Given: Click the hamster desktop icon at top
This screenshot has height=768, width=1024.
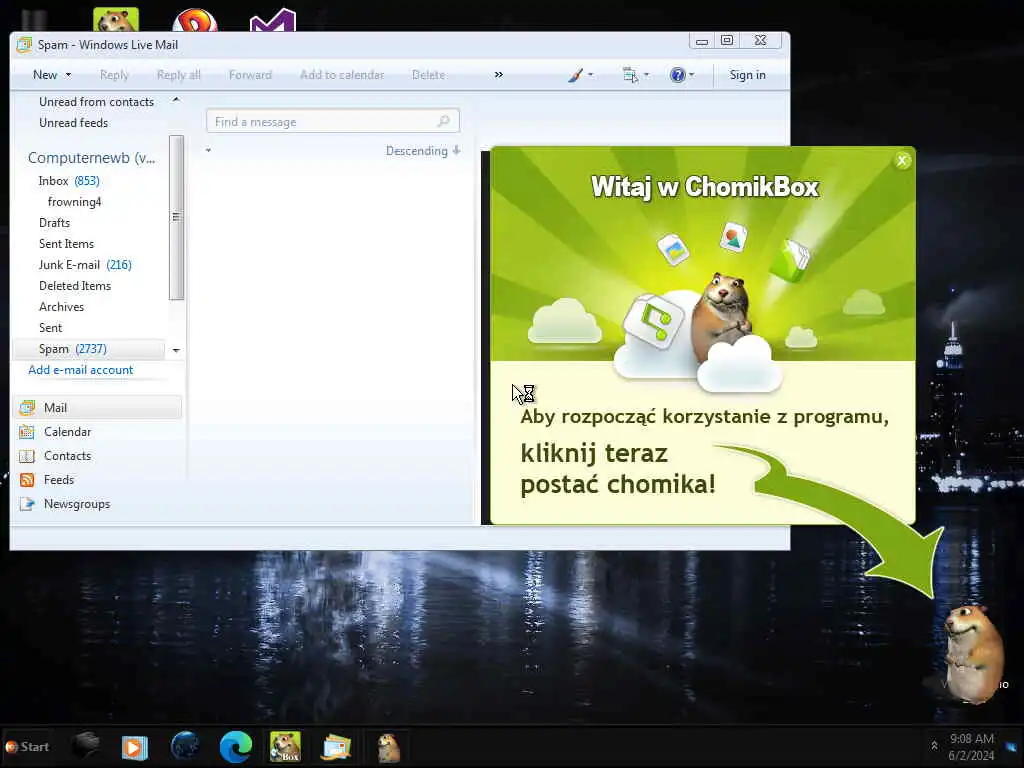Looking at the screenshot, I should point(116,20).
